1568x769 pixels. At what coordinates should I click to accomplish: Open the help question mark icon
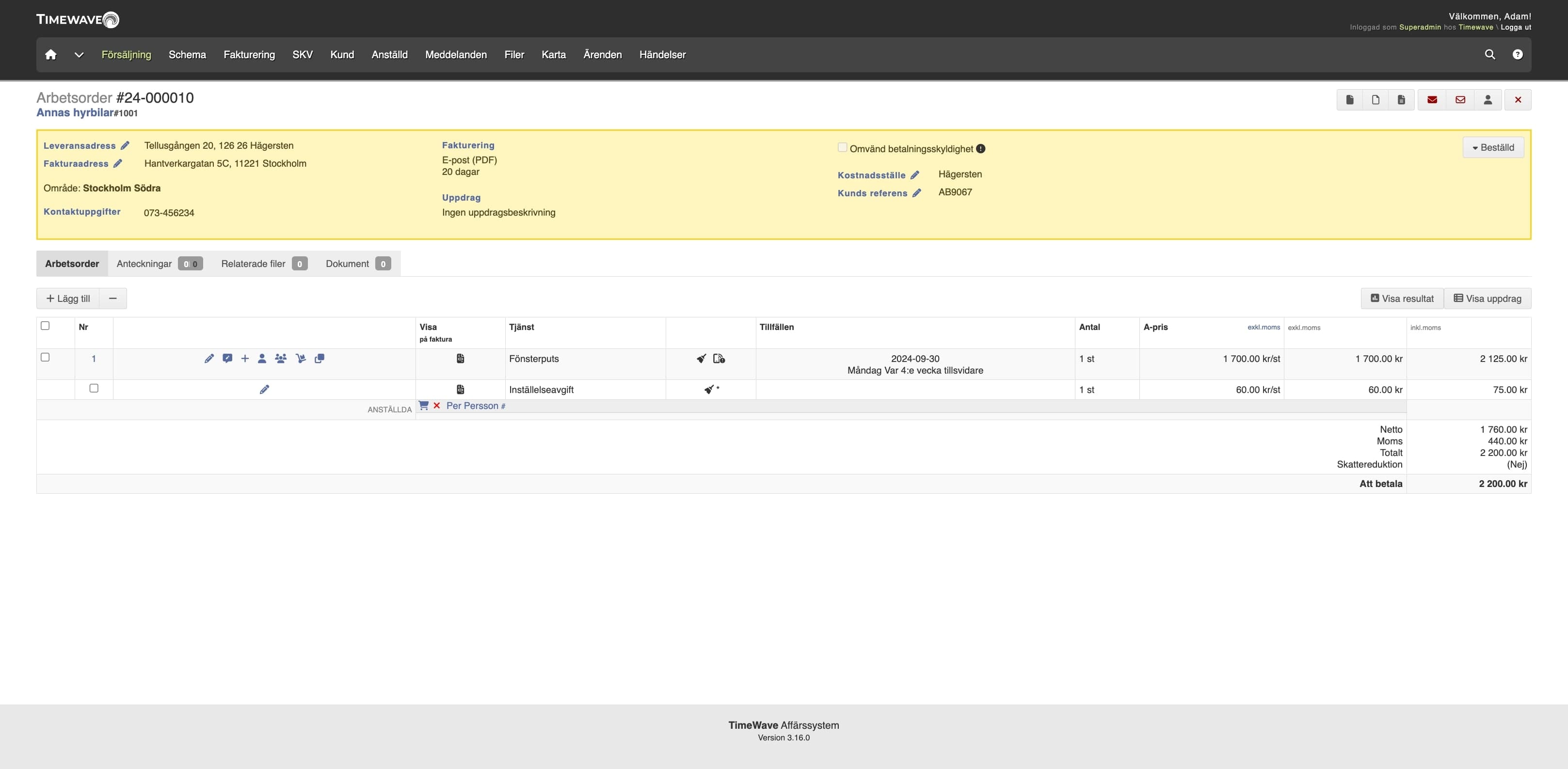pos(1518,55)
